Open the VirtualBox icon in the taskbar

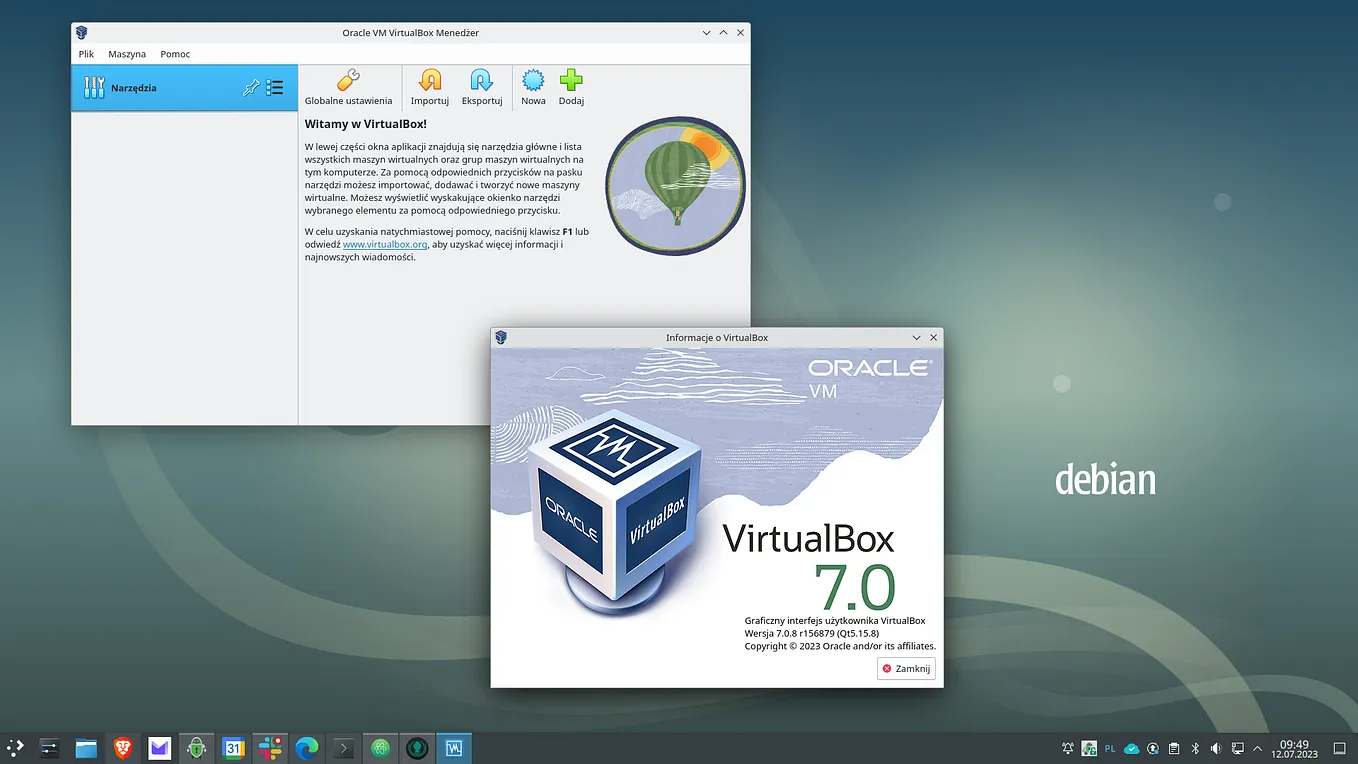tap(454, 747)
